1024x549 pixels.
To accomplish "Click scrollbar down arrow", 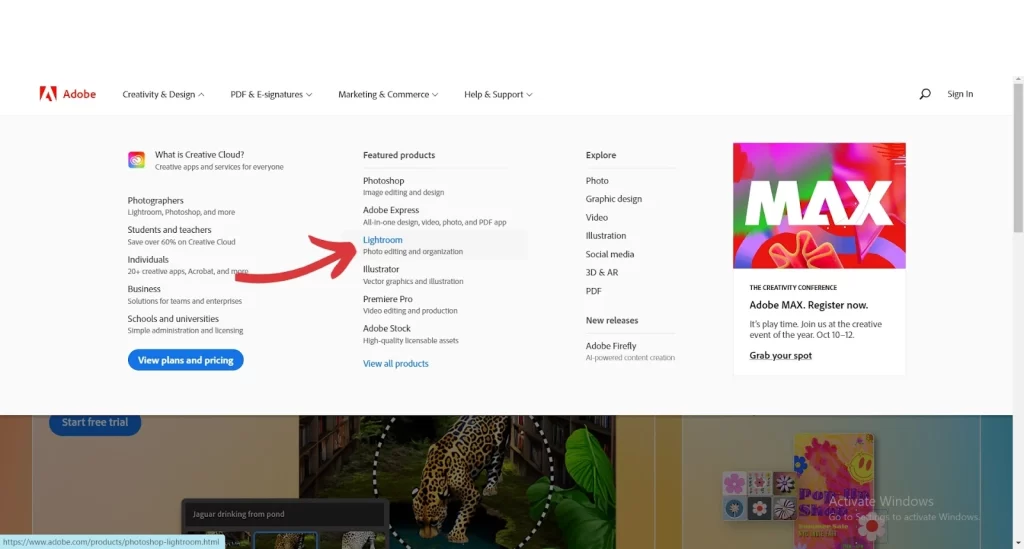I will pyautogui.click(x=1018, y=543).
